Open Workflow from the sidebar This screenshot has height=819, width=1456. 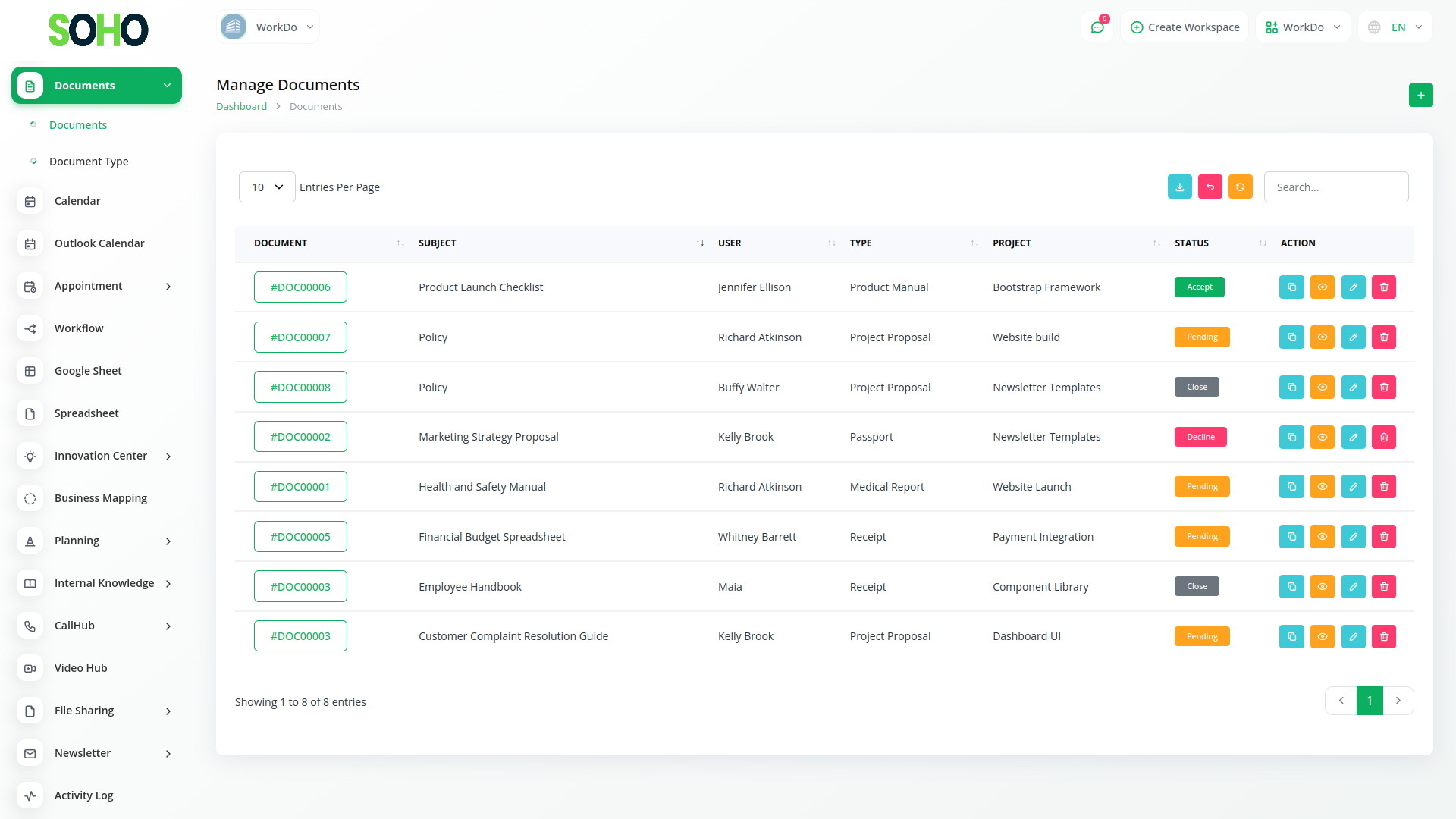[79, 328]
